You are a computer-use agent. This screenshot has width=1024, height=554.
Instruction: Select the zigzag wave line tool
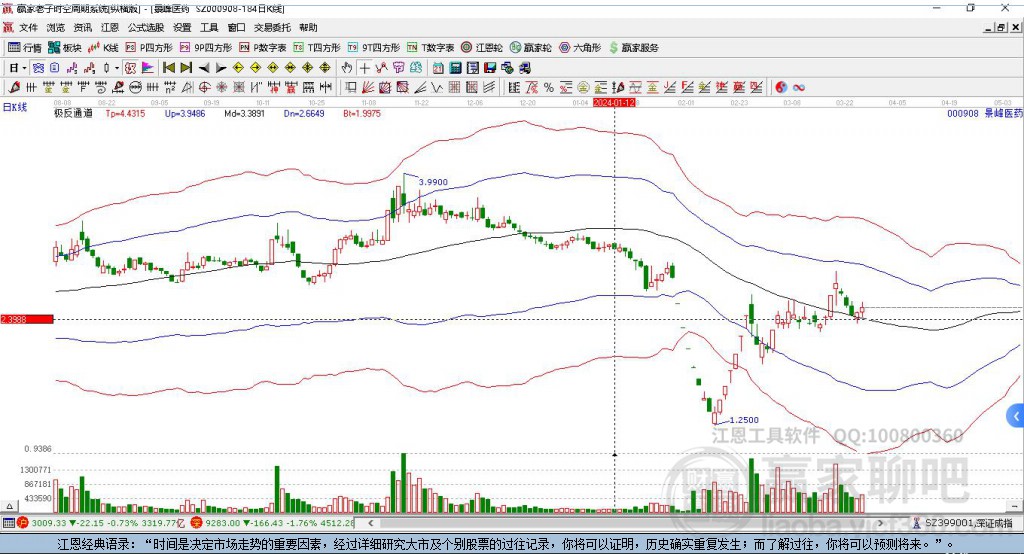click(436, 87)
